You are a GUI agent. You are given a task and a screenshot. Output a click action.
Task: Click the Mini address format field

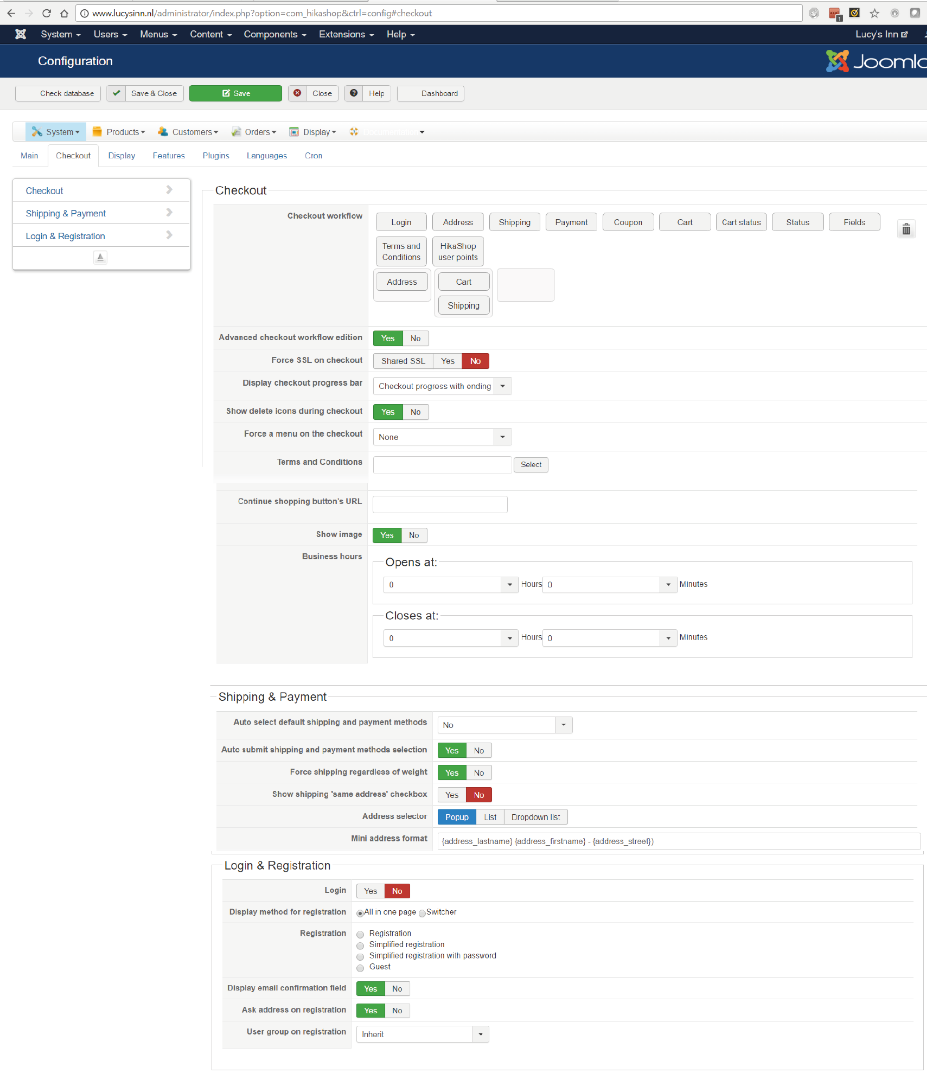[x=679, y=842]
